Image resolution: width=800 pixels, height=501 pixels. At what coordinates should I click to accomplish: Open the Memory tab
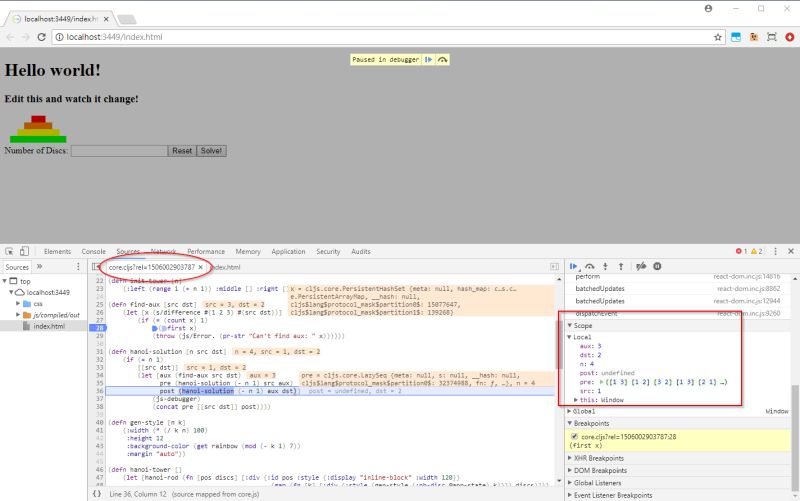coord(248,252)
